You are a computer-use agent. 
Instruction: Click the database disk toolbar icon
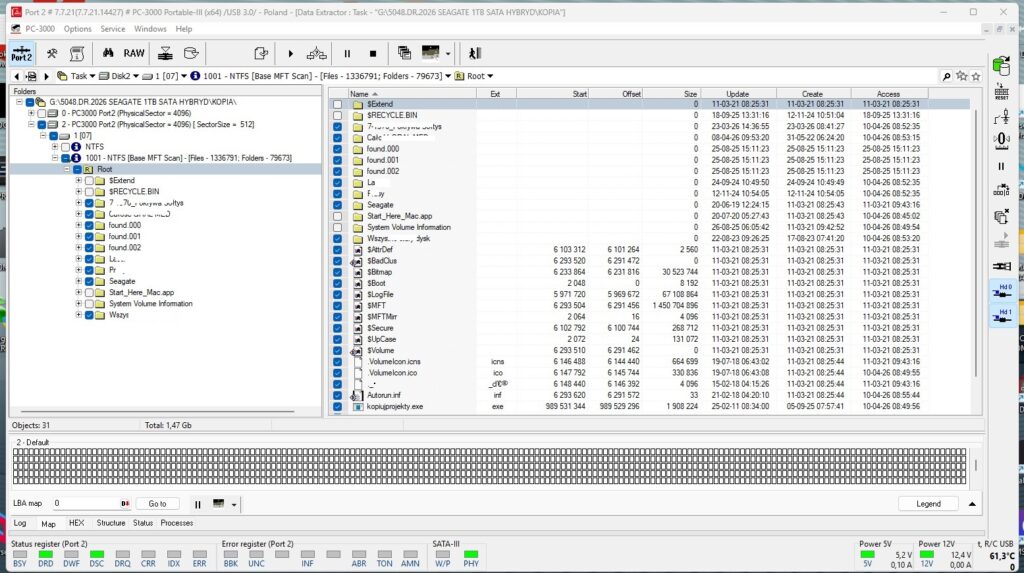pyautogui.click(x=191, y=53)
